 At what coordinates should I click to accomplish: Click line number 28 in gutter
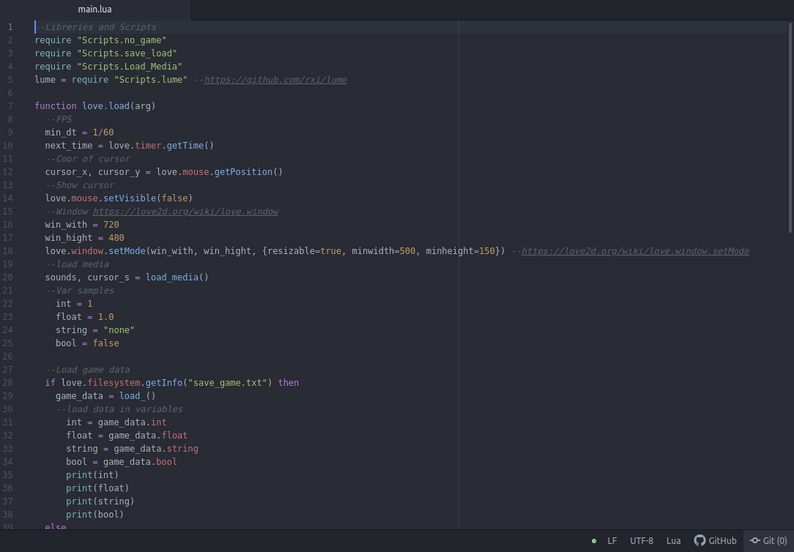(x=8, y=382)
